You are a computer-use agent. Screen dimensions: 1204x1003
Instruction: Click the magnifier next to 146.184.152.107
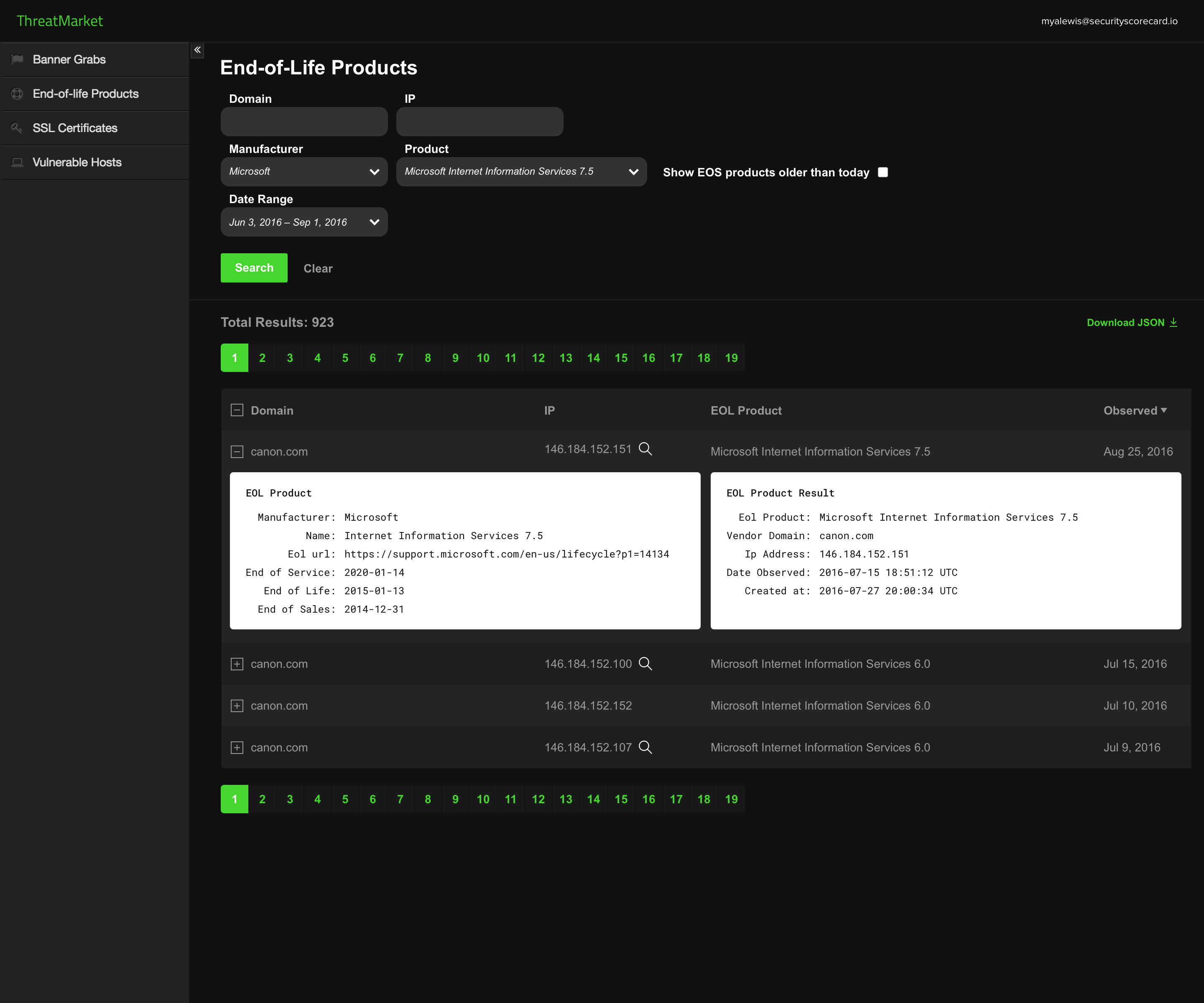pos(645,747)
